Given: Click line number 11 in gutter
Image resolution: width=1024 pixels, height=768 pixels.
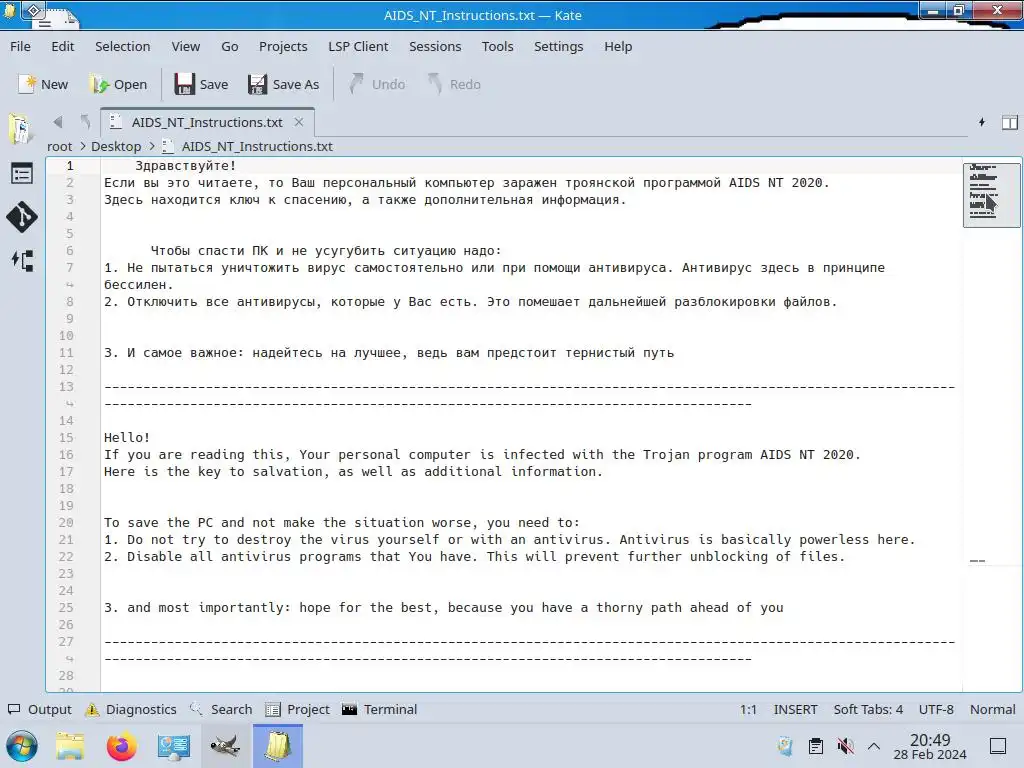Looking at the screenshot, I should pyautogui.click(x=66, y=353).
